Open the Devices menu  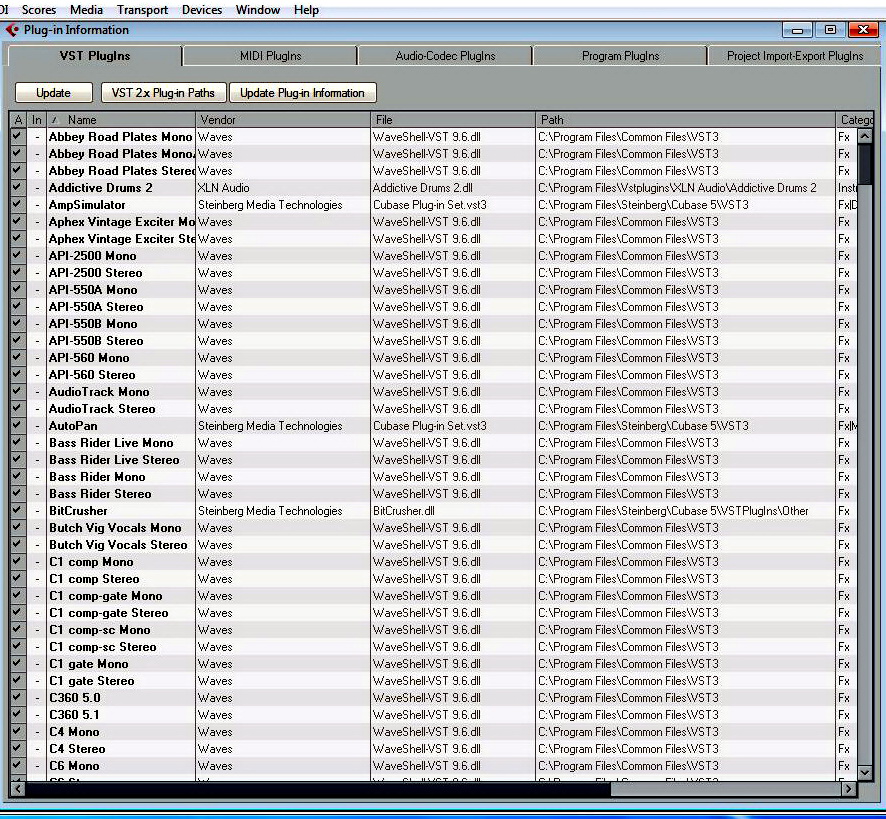click(202, 10)
